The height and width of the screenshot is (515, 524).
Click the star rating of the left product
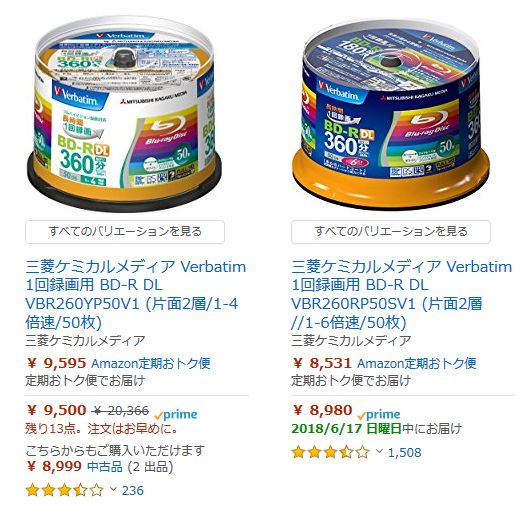coord(65,490)
